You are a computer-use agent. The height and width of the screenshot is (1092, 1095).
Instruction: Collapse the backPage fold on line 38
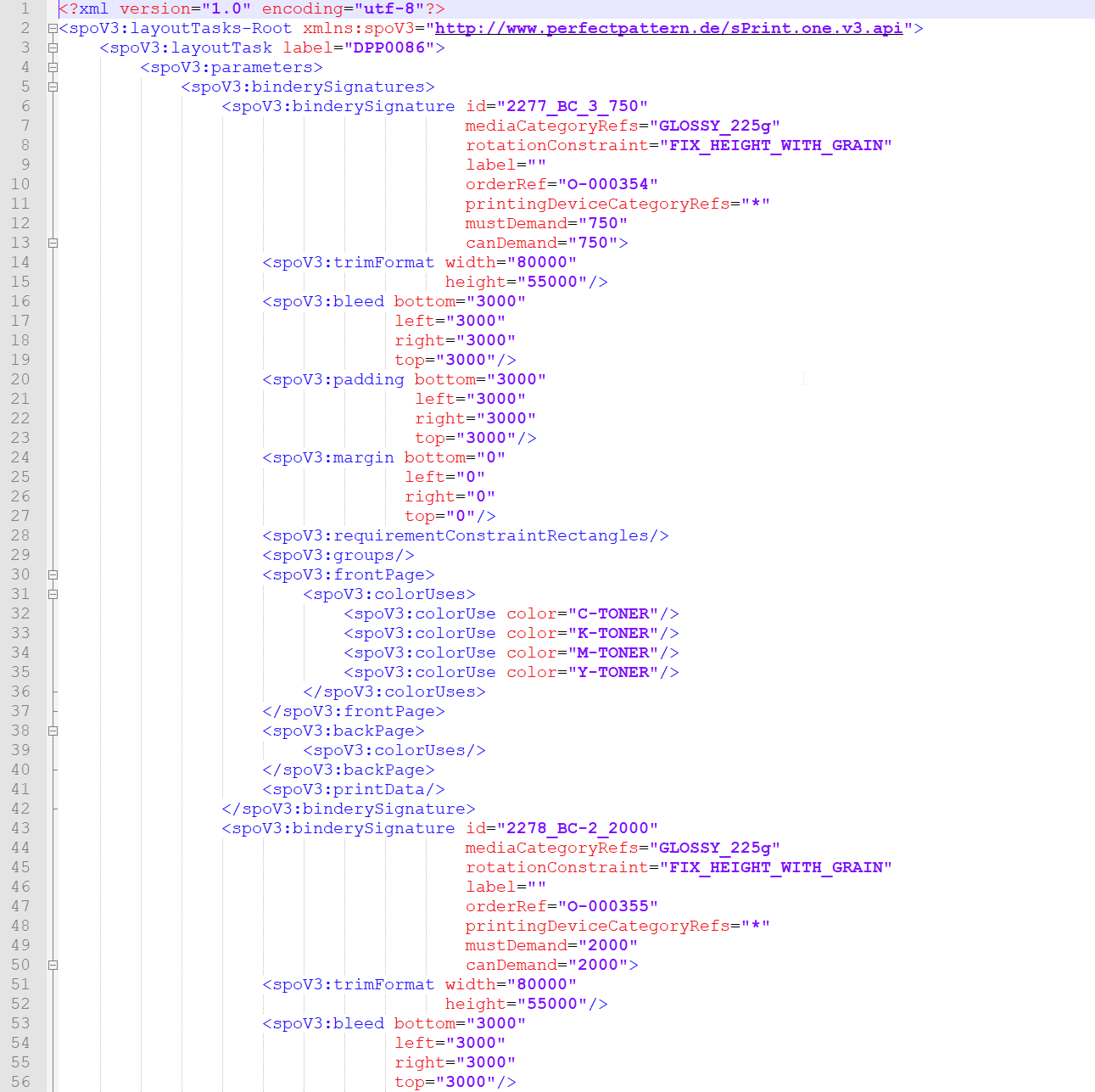point(53,731)
